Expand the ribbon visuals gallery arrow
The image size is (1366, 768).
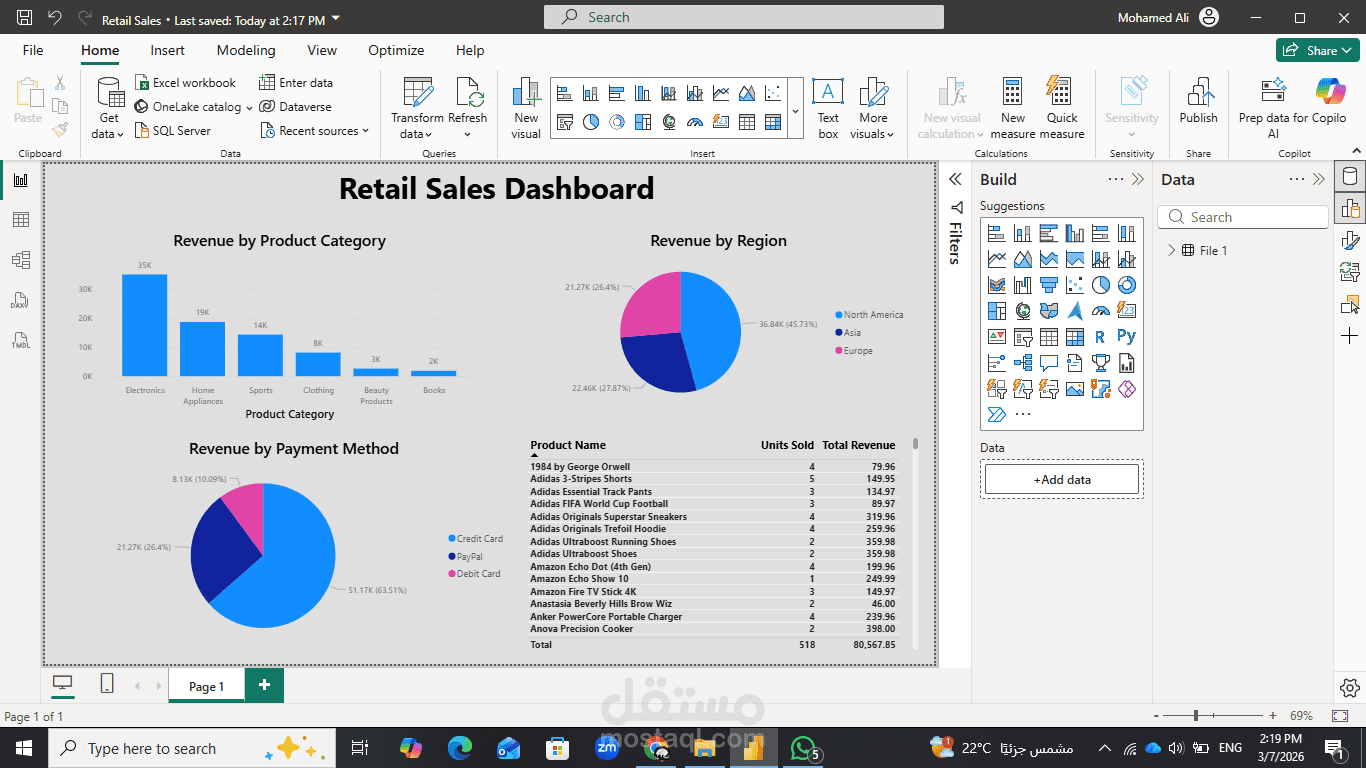tap(795, 110)
